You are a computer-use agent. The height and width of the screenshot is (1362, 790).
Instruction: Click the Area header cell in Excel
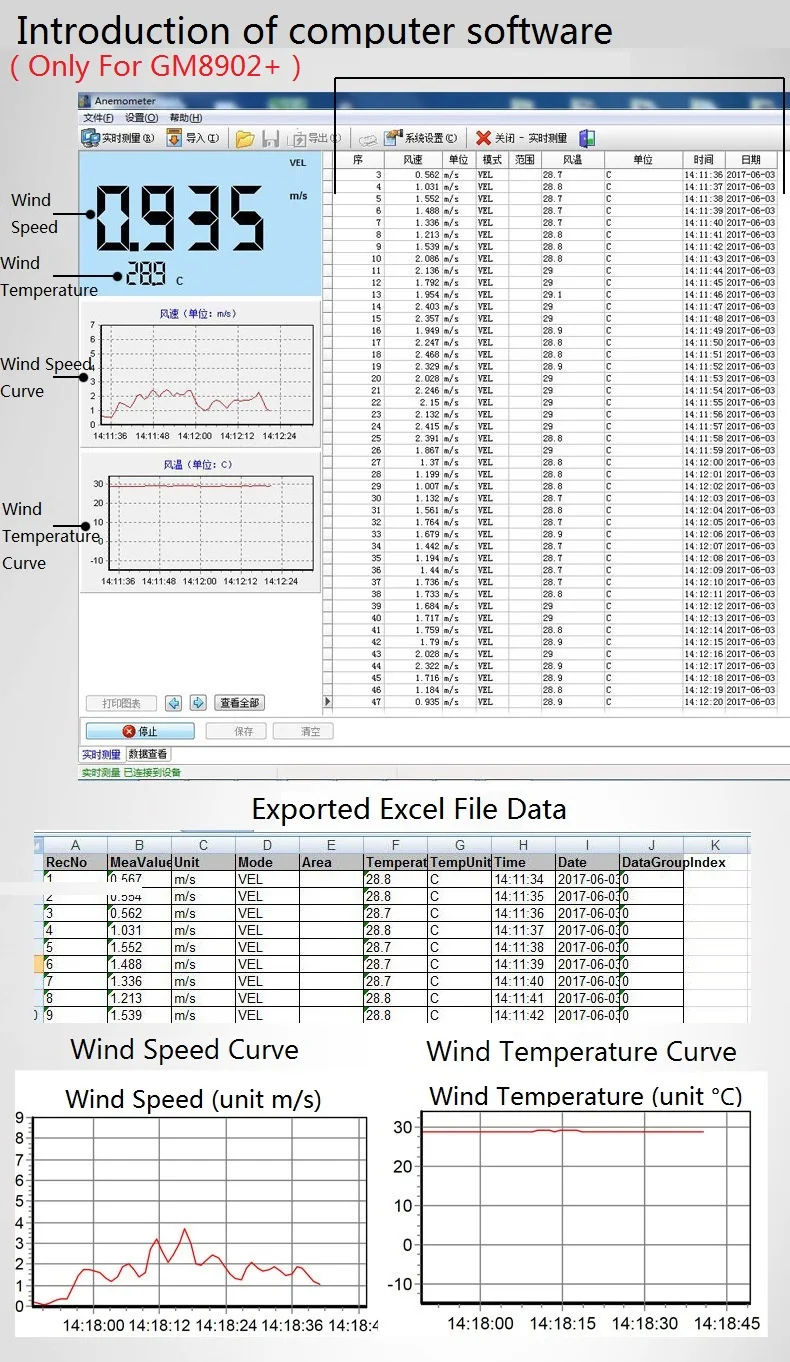tap(331, 862)
